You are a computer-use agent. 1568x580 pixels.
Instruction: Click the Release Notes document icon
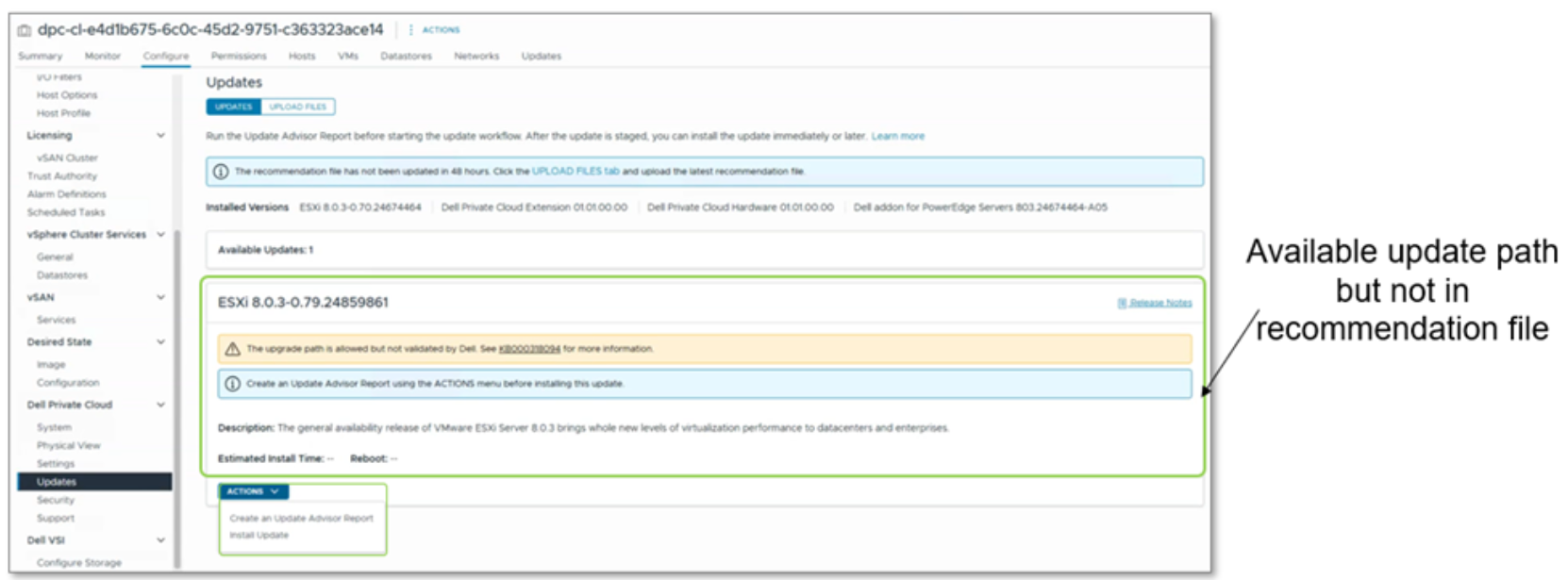pyautogui.click(x=1122, y=303)
